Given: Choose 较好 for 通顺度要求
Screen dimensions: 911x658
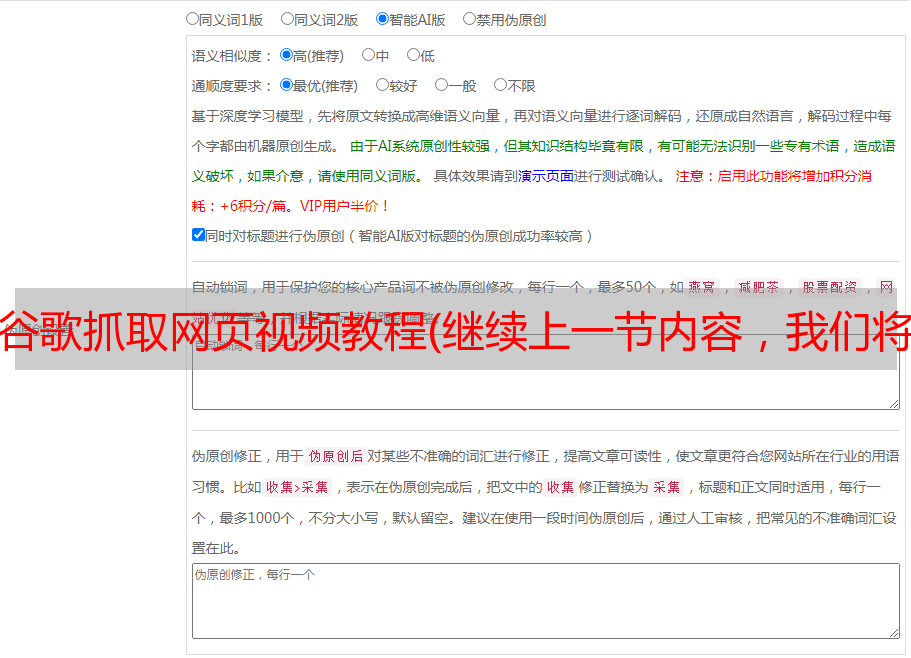Looking at the screenshot, I should pyautogui.click(x=382, y=85).
